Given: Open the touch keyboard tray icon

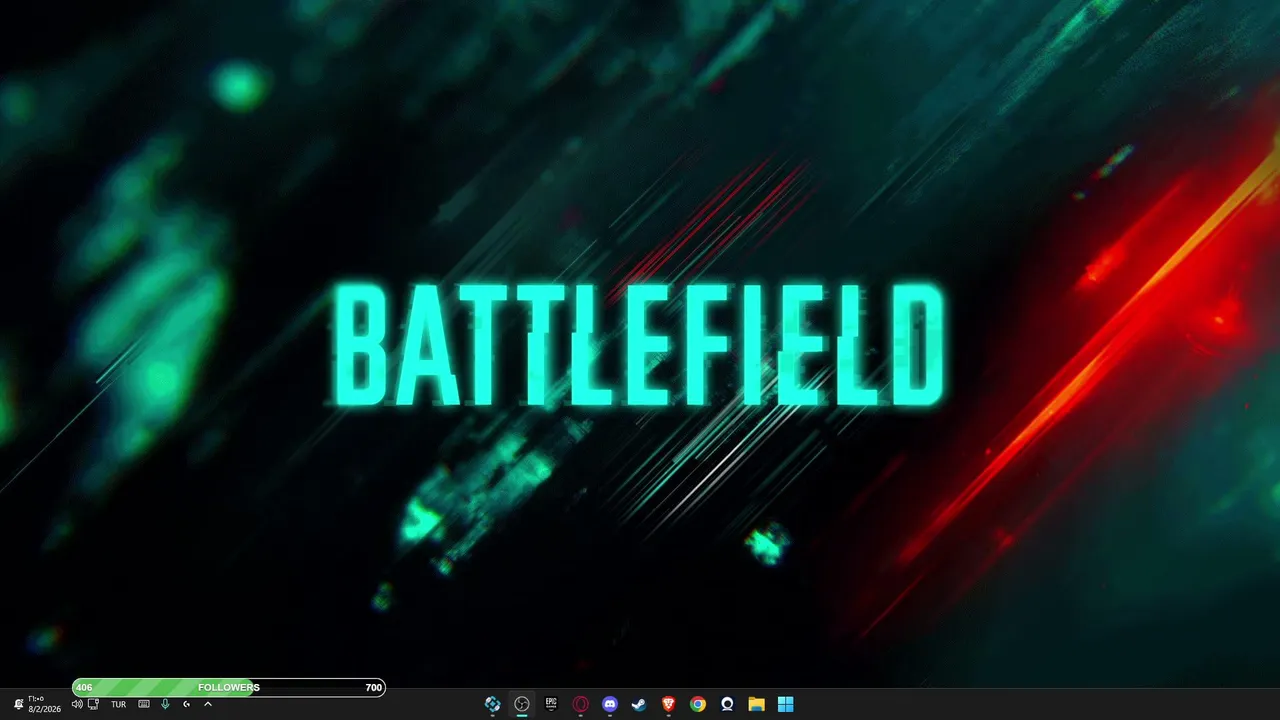Looking at the screenshot, I should [144, 704].
